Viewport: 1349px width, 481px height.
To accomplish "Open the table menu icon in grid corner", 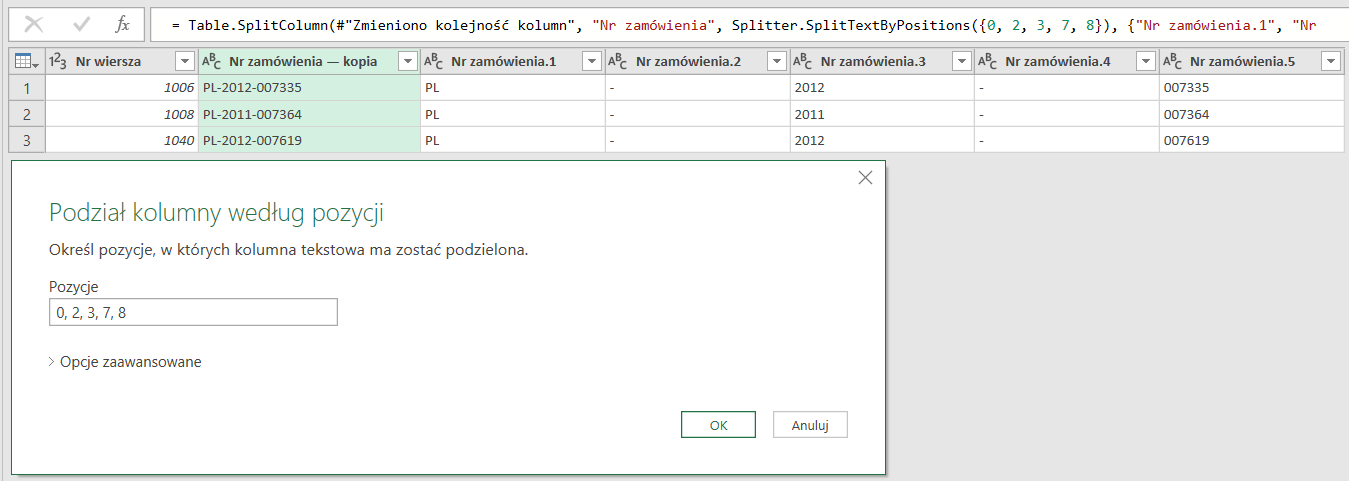I will coord(27,62).
